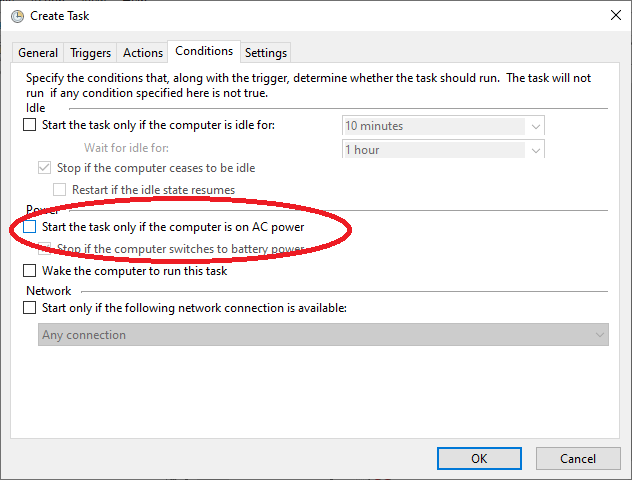
Task: Toggle stop if computer switches to battery
Action: click(x=44, y=249)
